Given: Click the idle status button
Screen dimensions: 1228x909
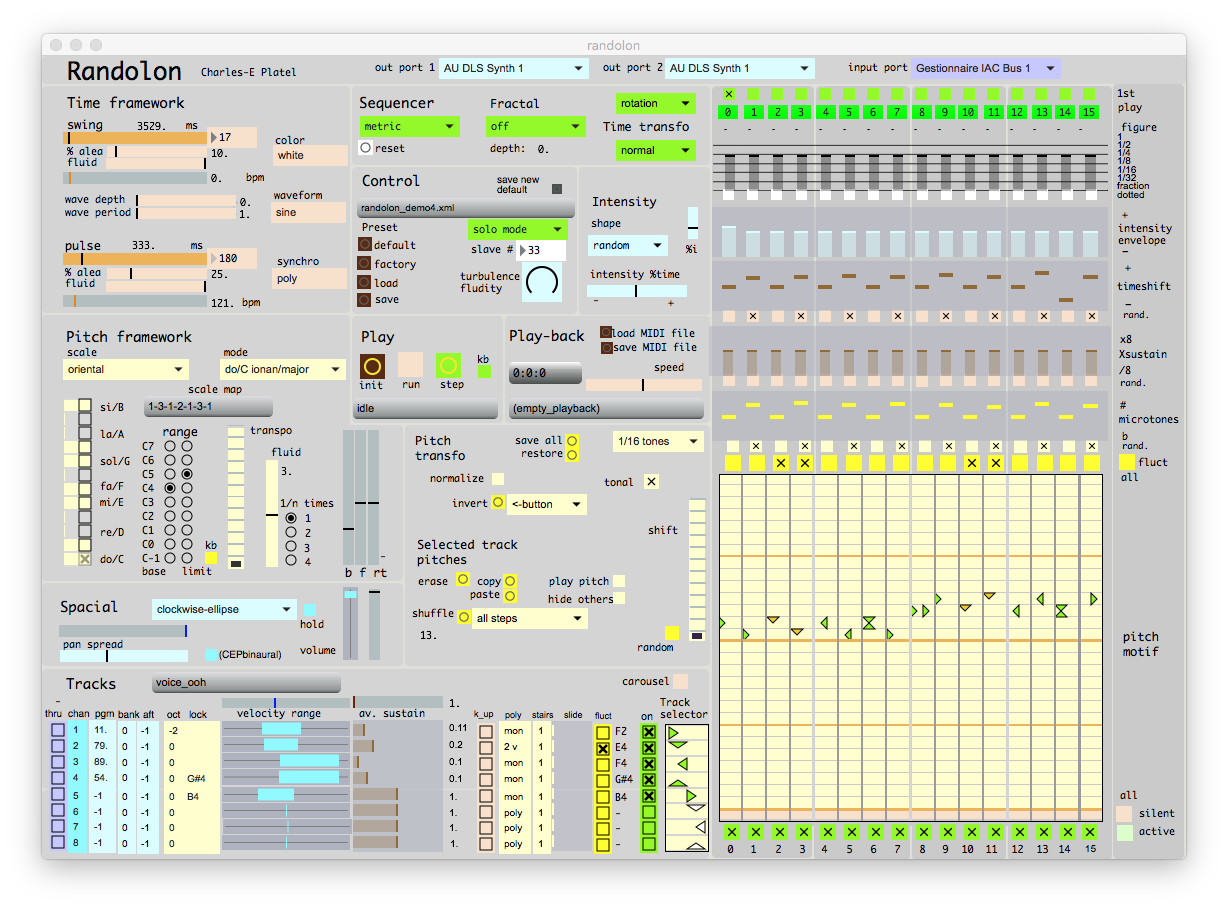Looking at the screenshot, I should click(x=426, y=408).
